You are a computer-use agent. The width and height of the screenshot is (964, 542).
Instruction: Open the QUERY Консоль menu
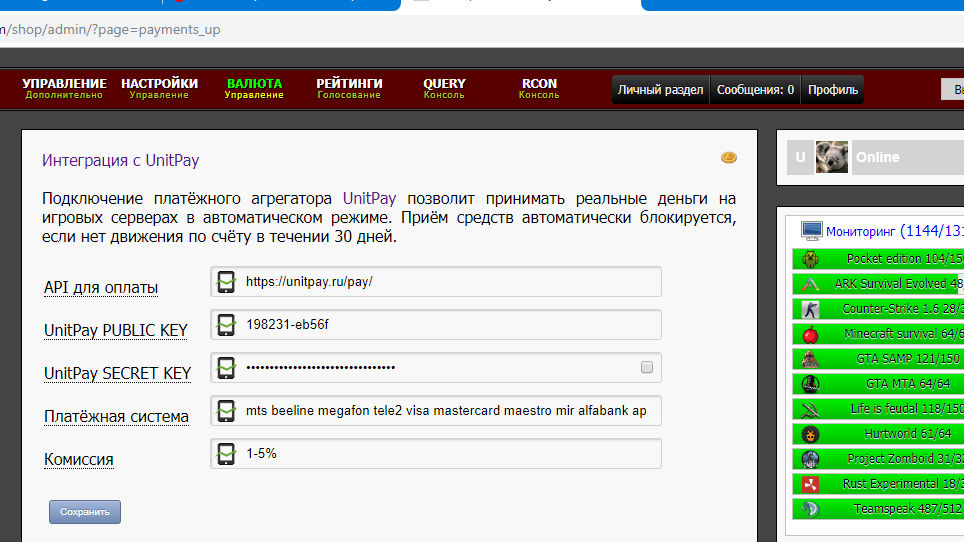(x=444, y=88)
